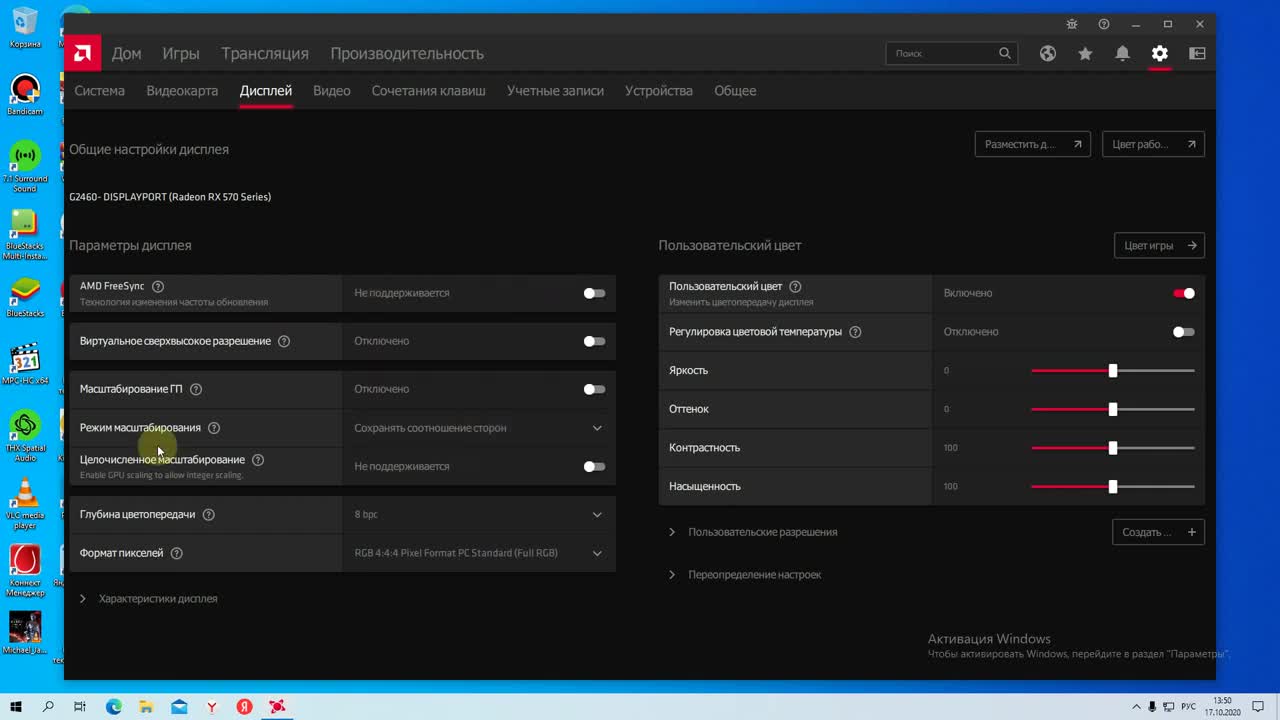The image size is (1280, 720).
Task: Click the notifications bell icon
Action: click(1122, 53)
